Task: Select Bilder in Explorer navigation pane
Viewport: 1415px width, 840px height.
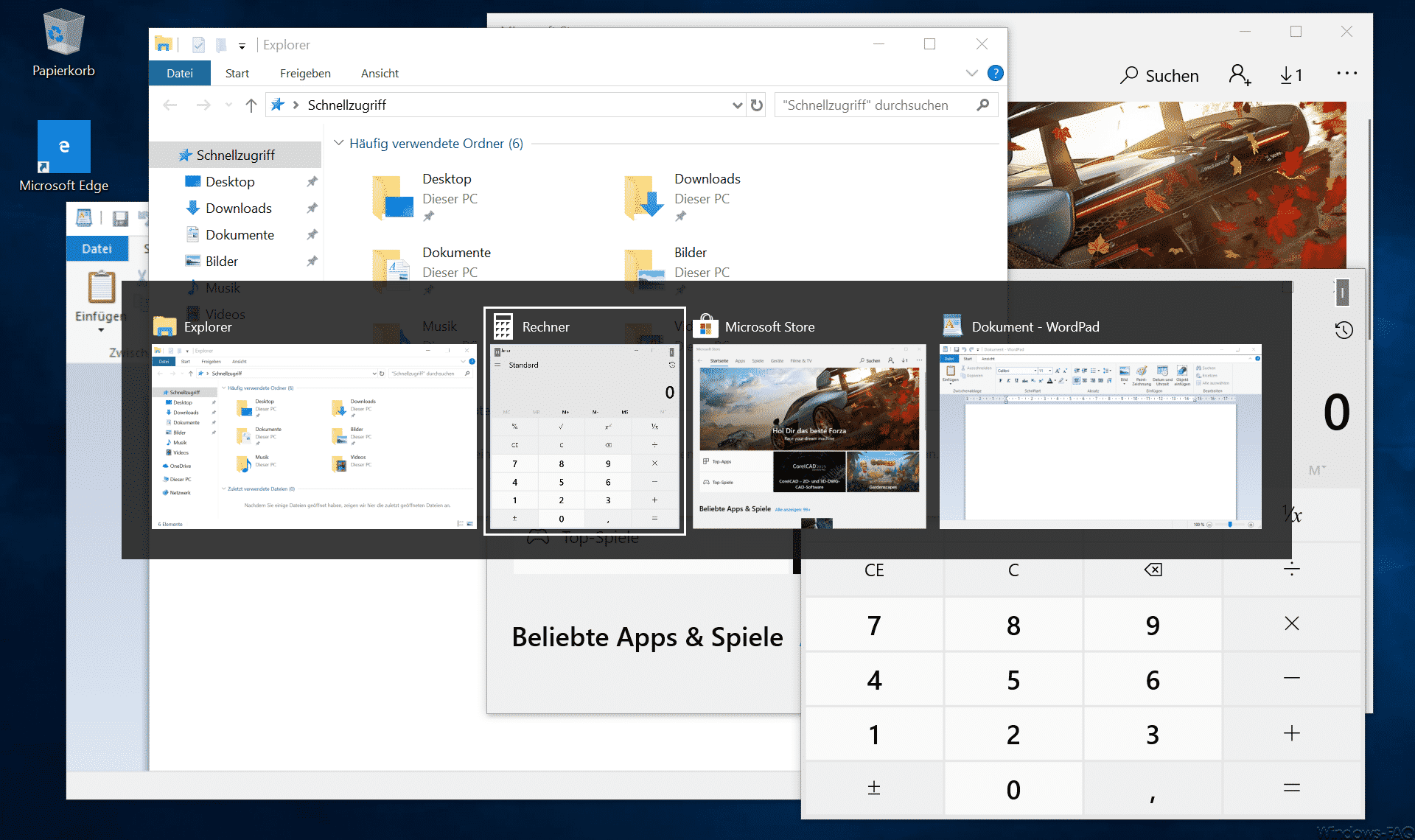Action: click(222, 261)
